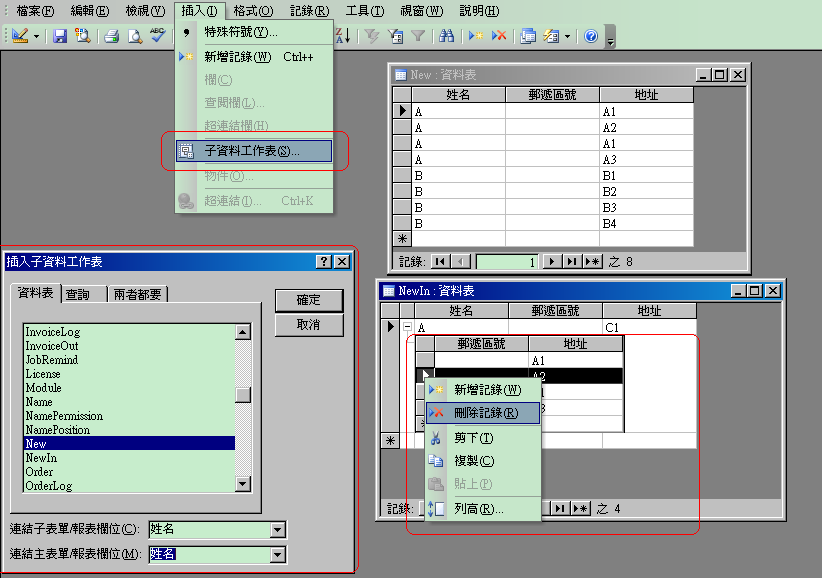Image resolution: width=822 pixels, height=578 pixels.
Task: Choose 新增記錄(W) in the Insert menu
Action: pyautogui.click(x=254, y=57)
